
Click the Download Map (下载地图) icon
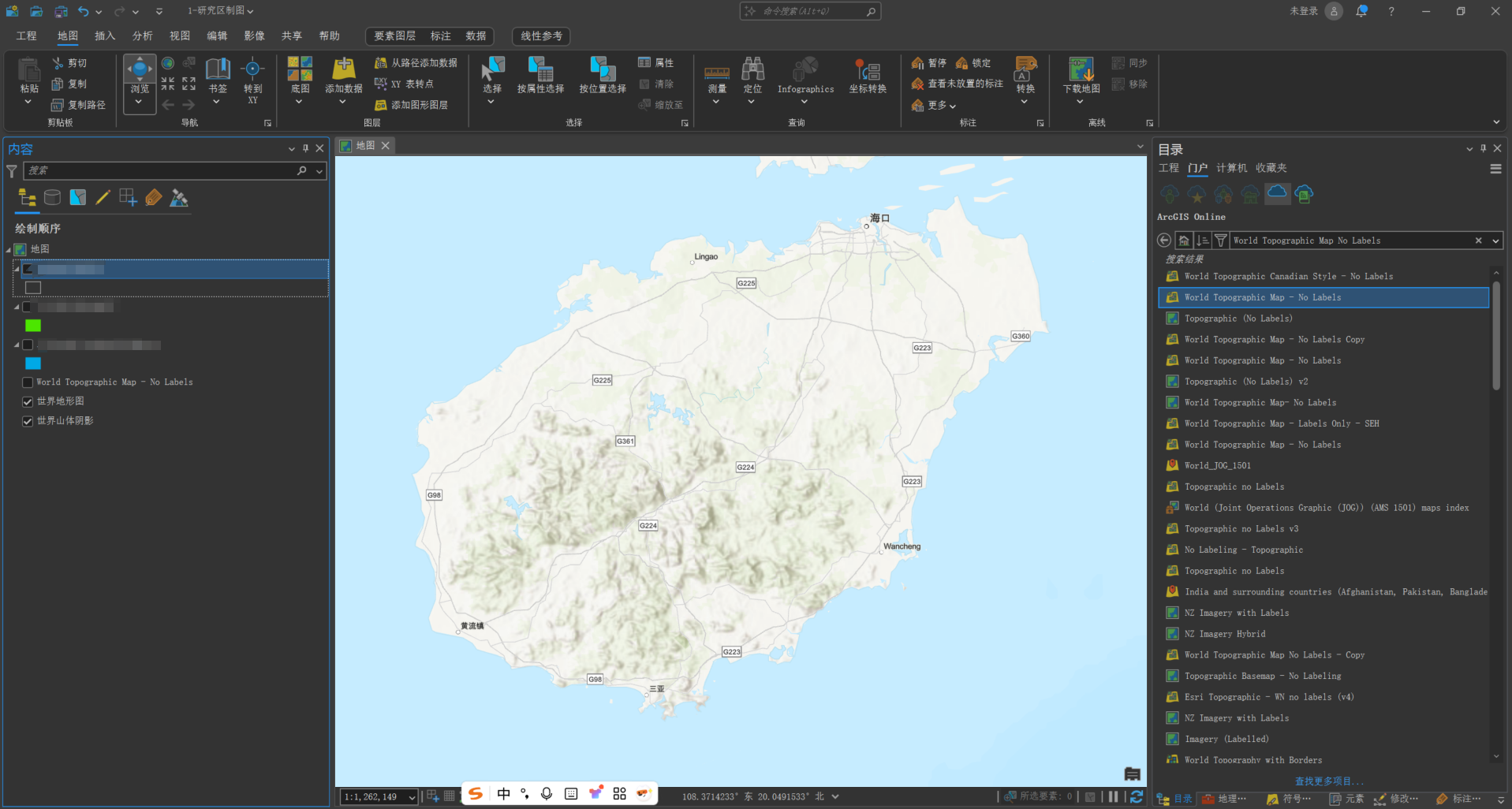(x=1081, y=69)
